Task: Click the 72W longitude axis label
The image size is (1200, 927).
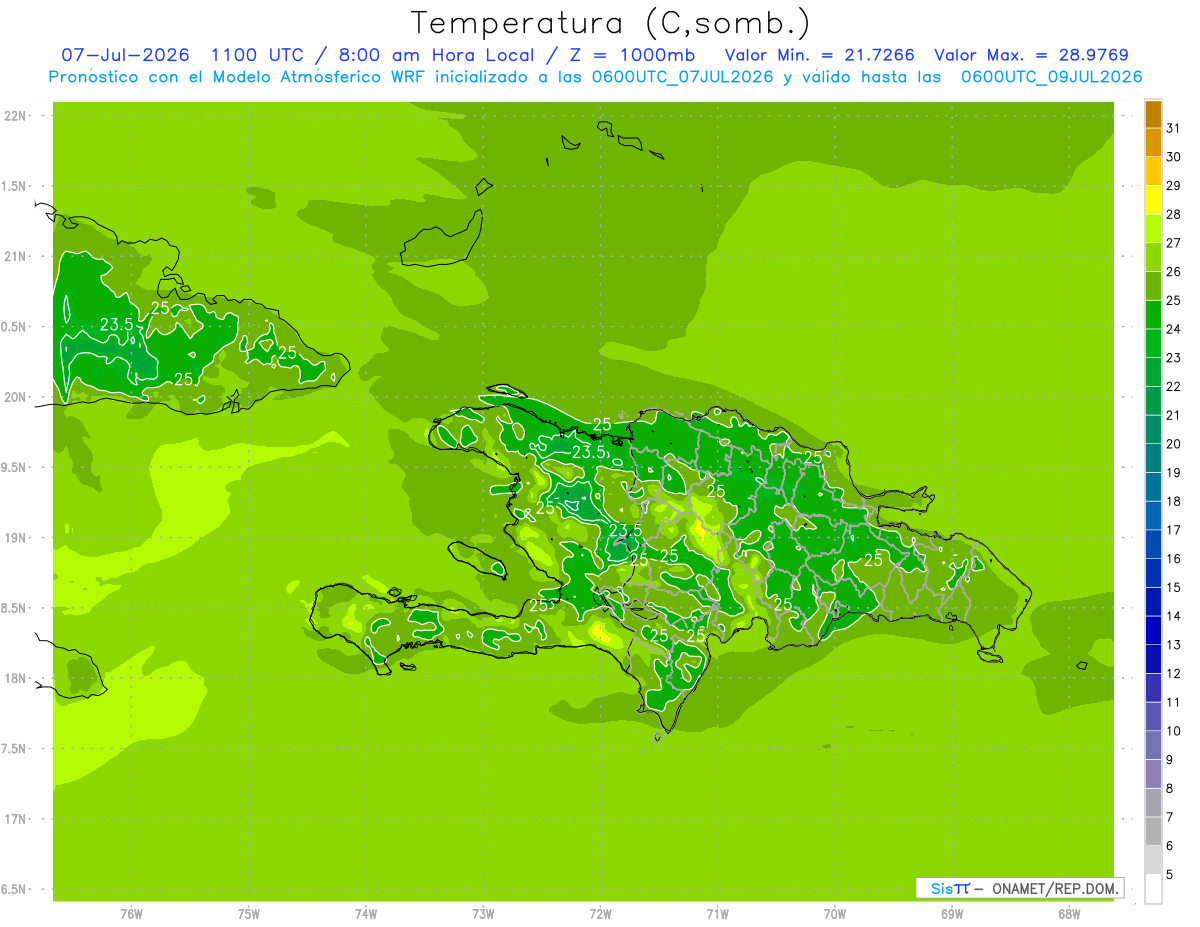Action: (x=600, y=914)
